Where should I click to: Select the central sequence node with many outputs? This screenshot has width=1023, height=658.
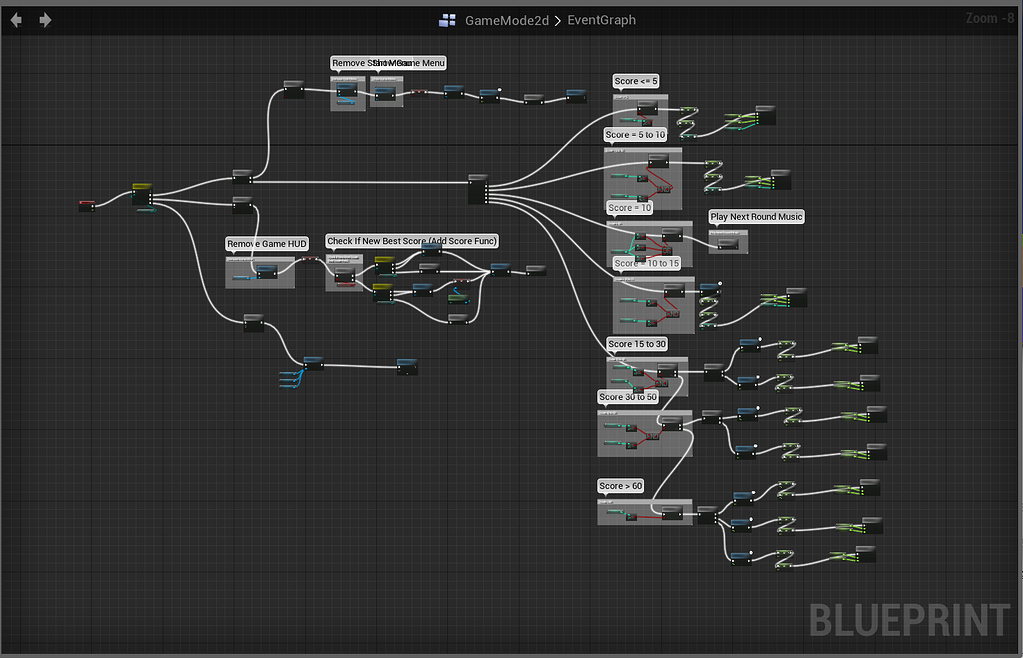[x=478, y=189]
